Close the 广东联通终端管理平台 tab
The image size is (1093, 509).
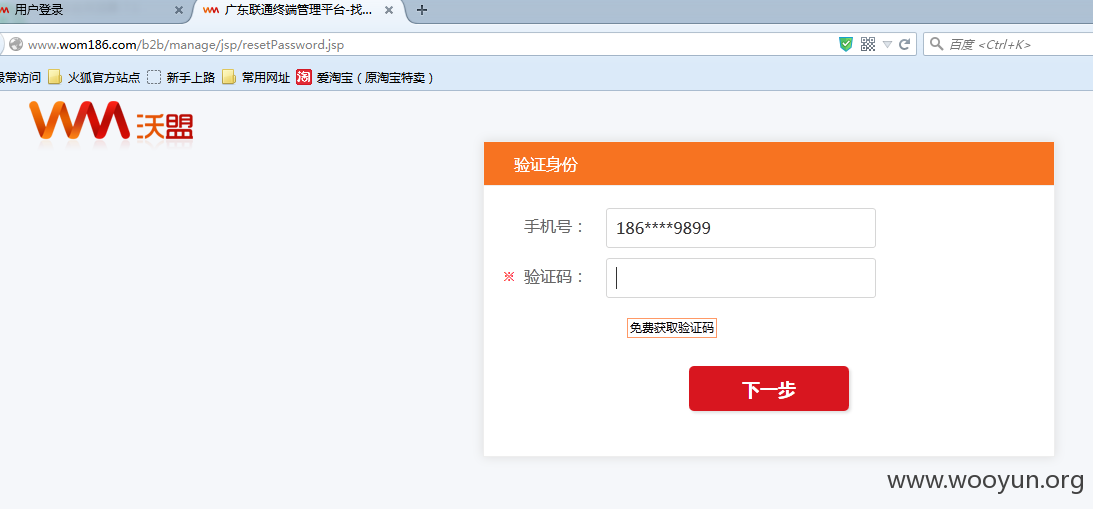coord(389,10)
